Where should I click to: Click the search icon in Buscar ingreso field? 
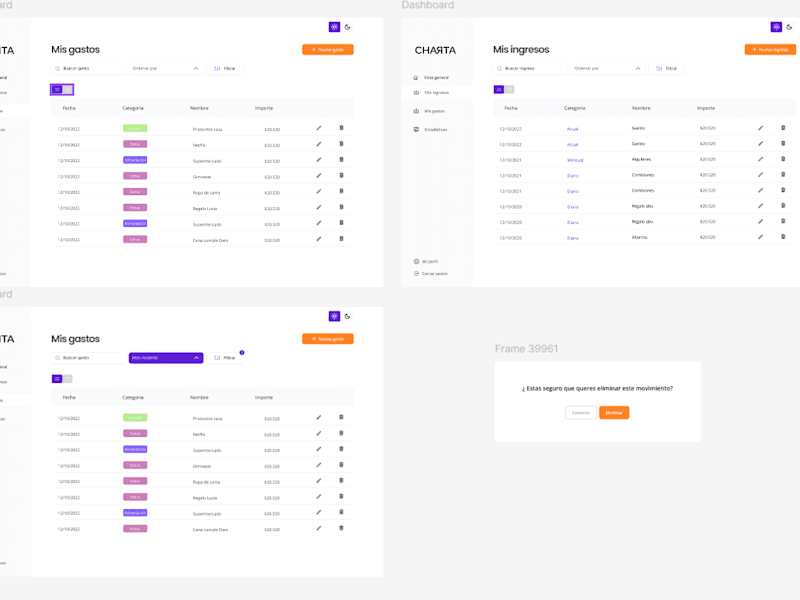click(x=499, y=68)
